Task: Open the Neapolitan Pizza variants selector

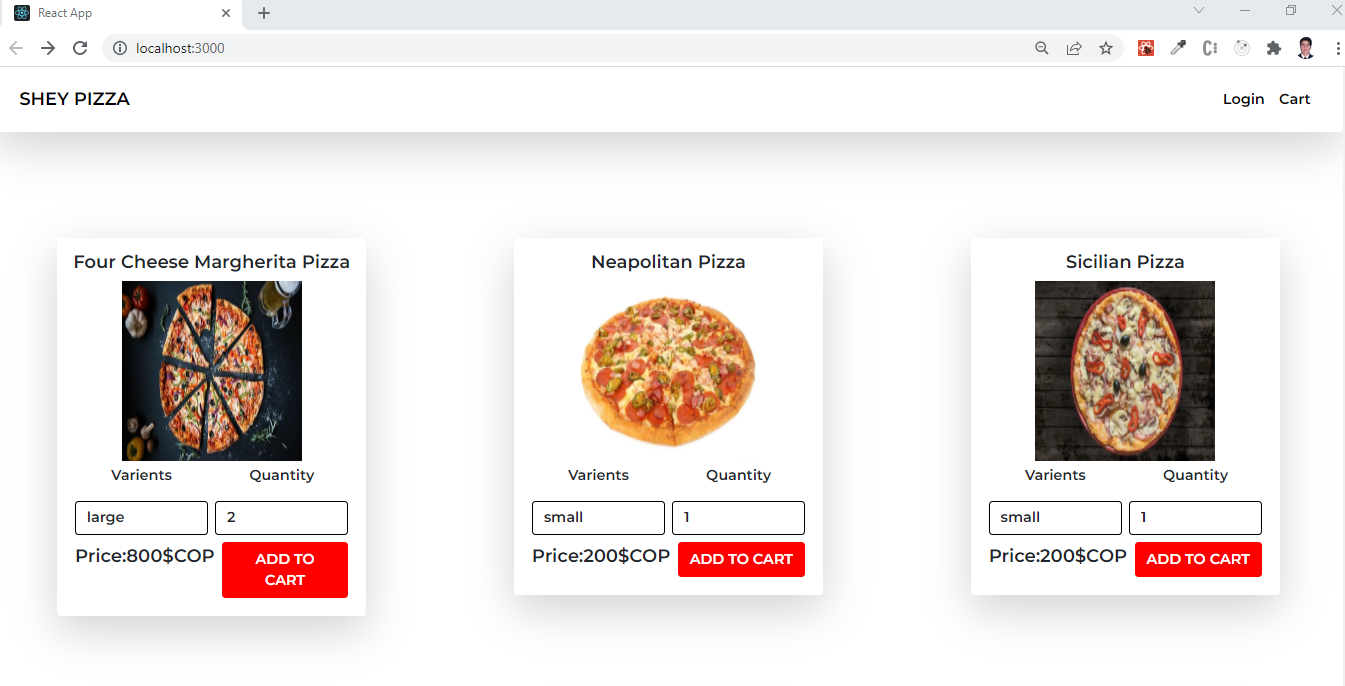Action: tap(598, 517)
